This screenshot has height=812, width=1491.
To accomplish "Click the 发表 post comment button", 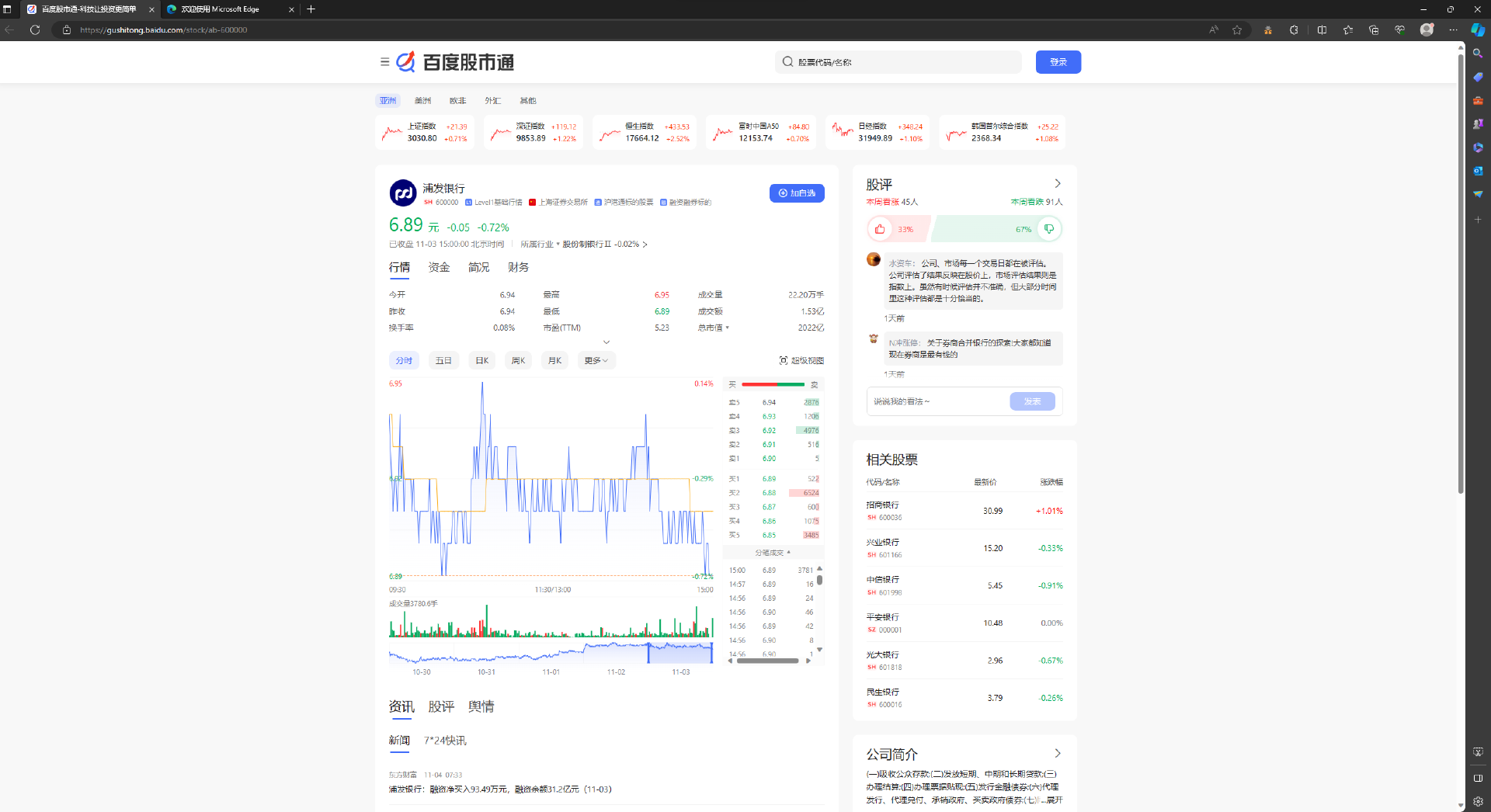I will [1032, 401].
